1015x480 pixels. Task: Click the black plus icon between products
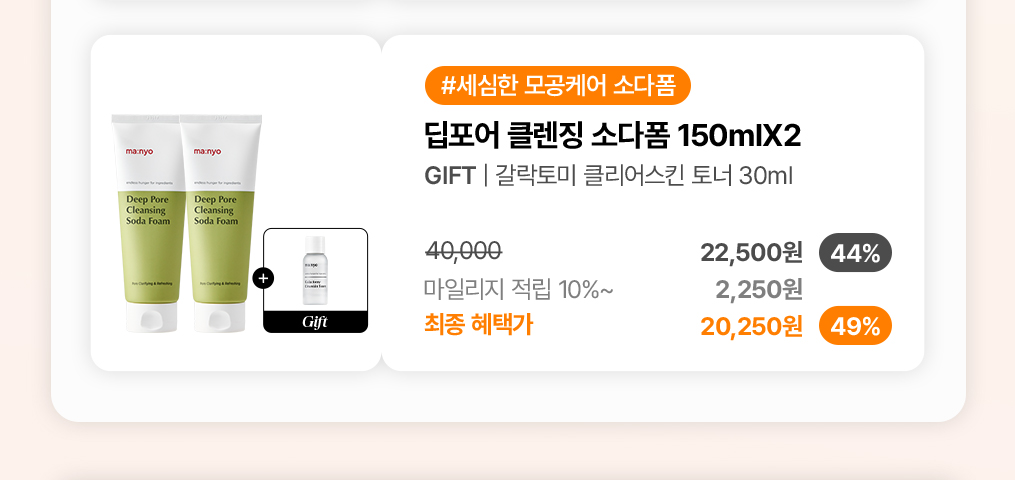264,278
